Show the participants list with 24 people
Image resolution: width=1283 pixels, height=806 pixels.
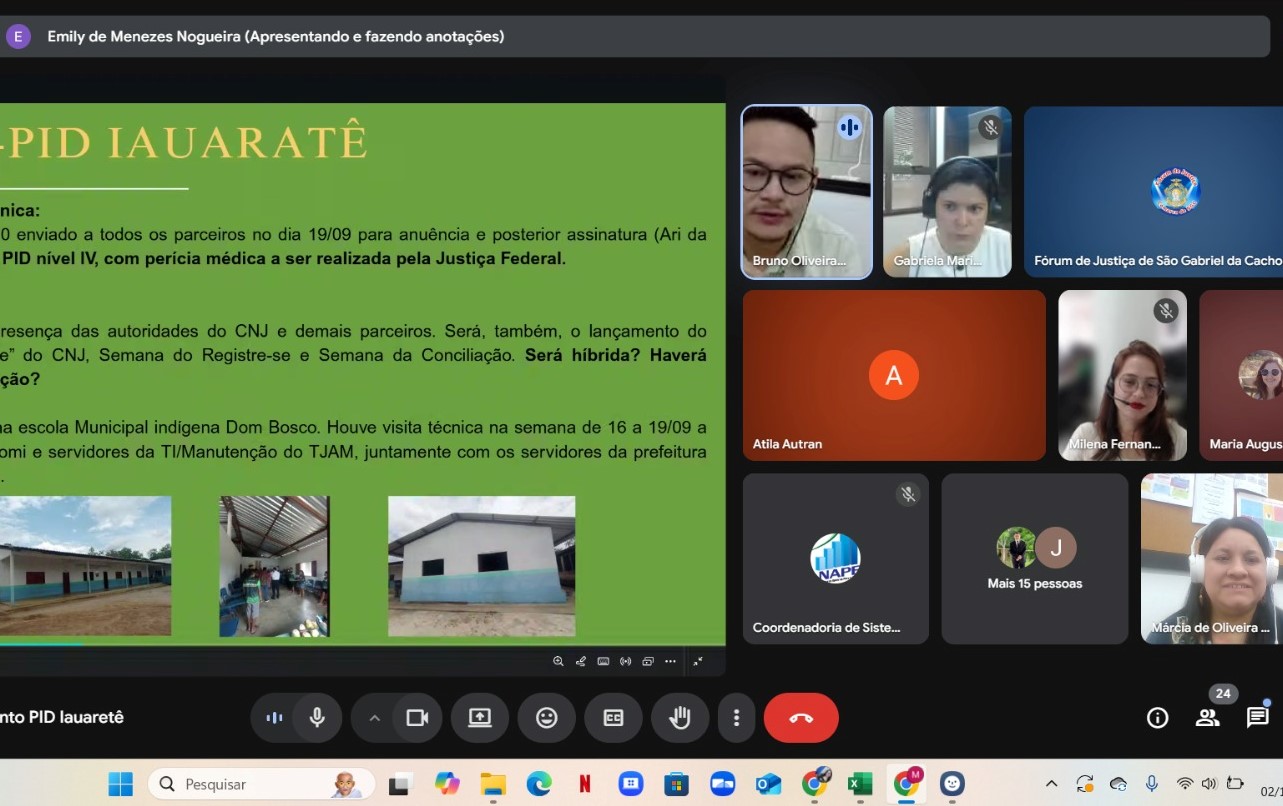1208,717
